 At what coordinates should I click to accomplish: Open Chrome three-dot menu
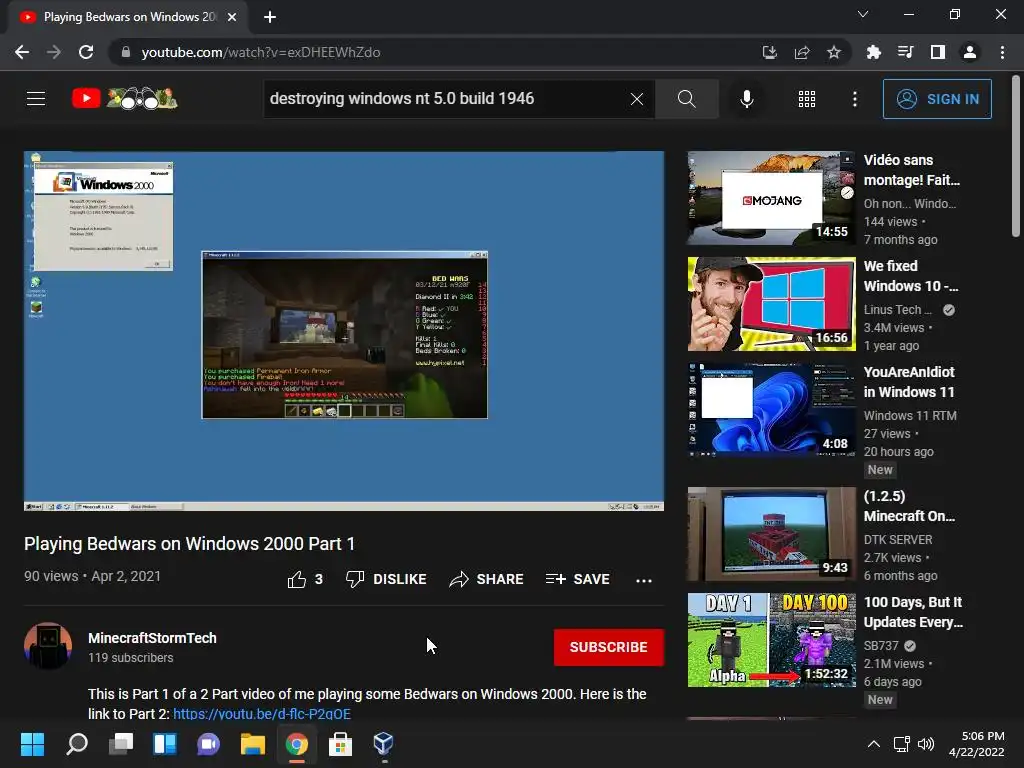[1002, 52]
